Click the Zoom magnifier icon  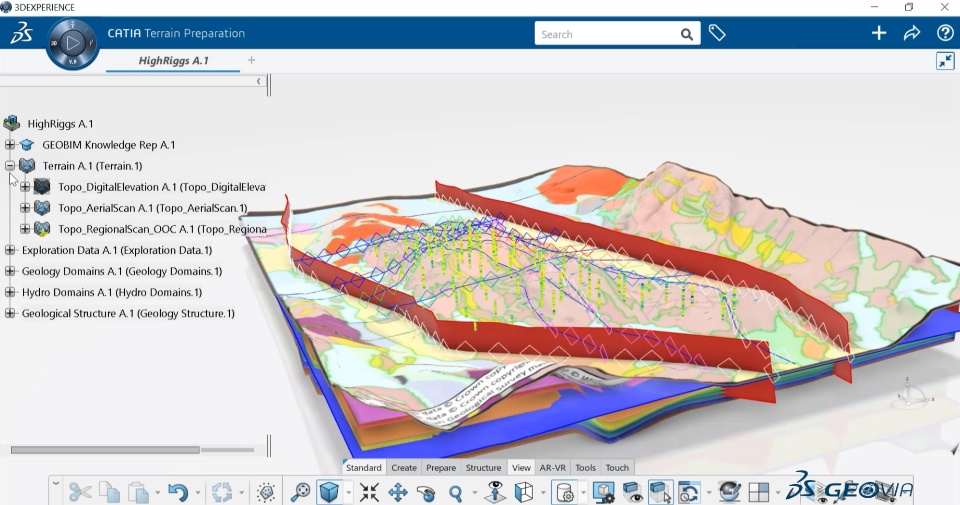pyautogui.click(x=456, y=492)
